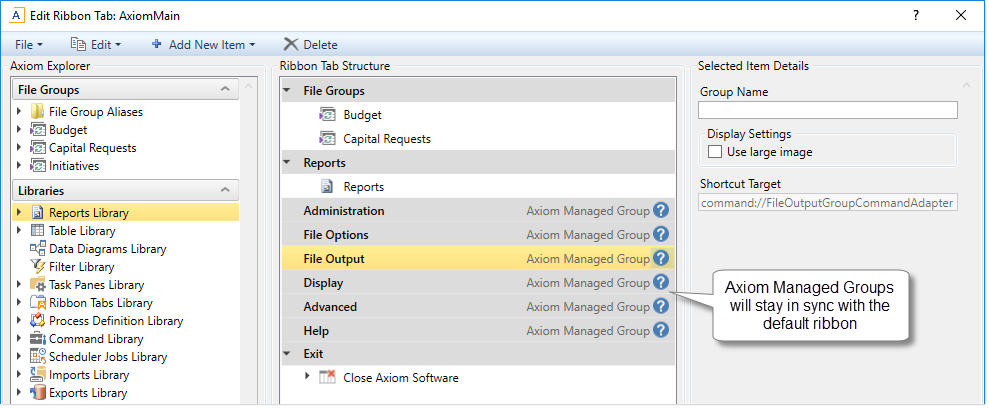Screen dimensions: 989x408
Task: Click the Process Definition Library icon
Action: pyautogui.click(x=38, y=321)
